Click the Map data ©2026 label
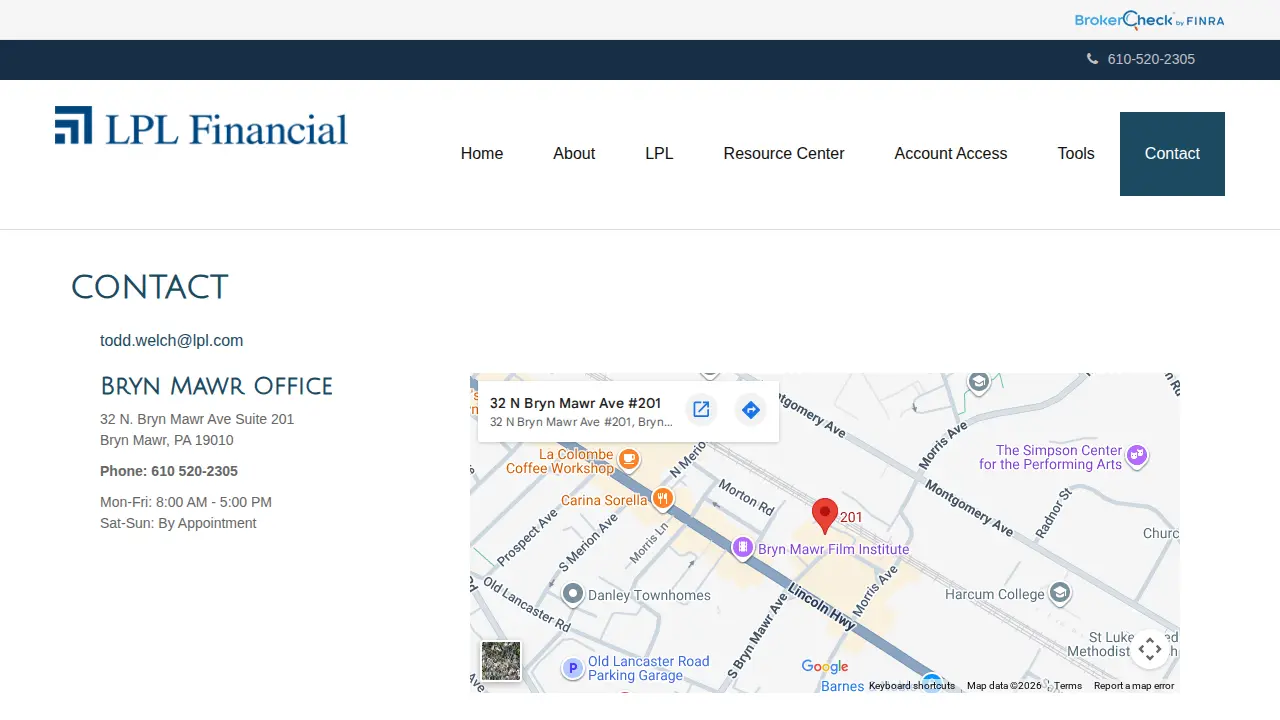Image resolution: width=1280 pixels, height=720 pixels. [x=1004, y=686]
